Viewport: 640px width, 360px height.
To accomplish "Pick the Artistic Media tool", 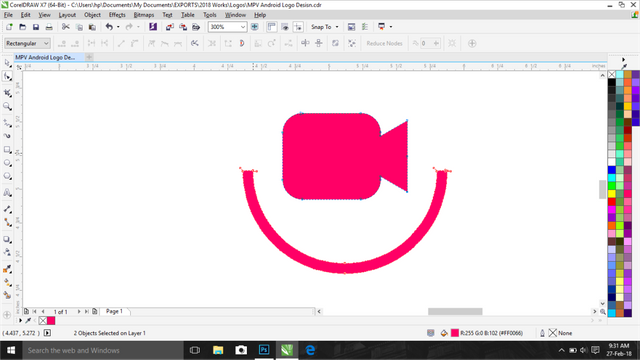I will [x=7, y=136].
